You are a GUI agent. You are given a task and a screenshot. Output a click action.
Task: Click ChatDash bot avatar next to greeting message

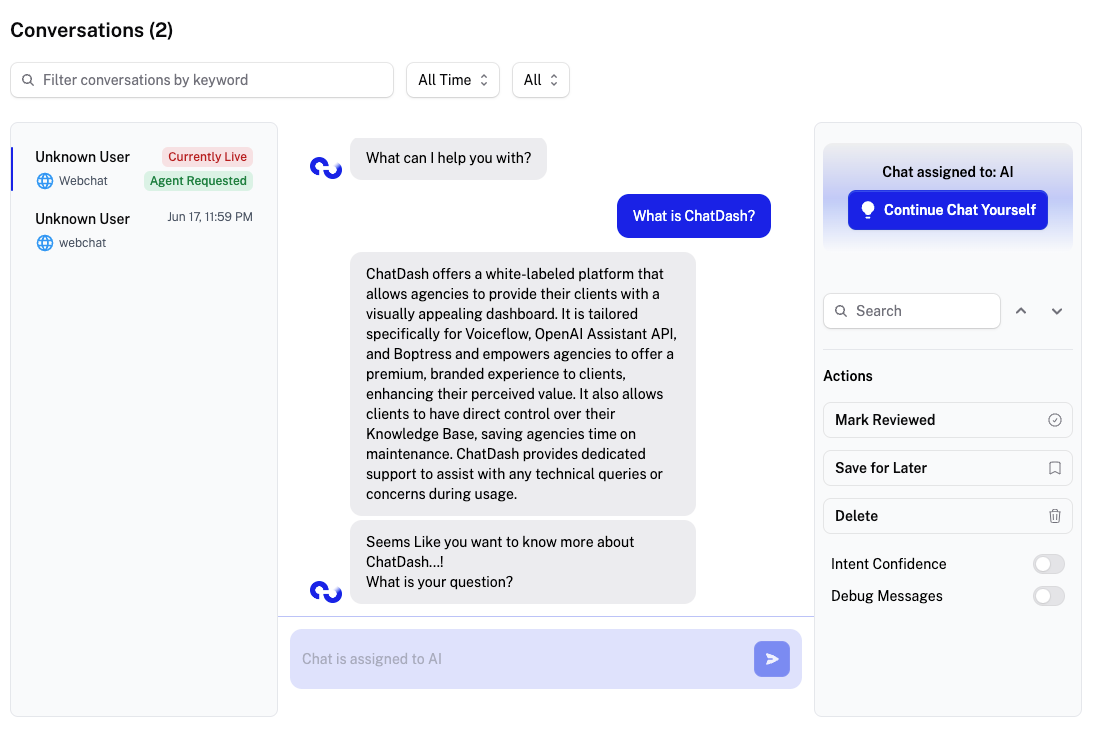click(326, 168)
